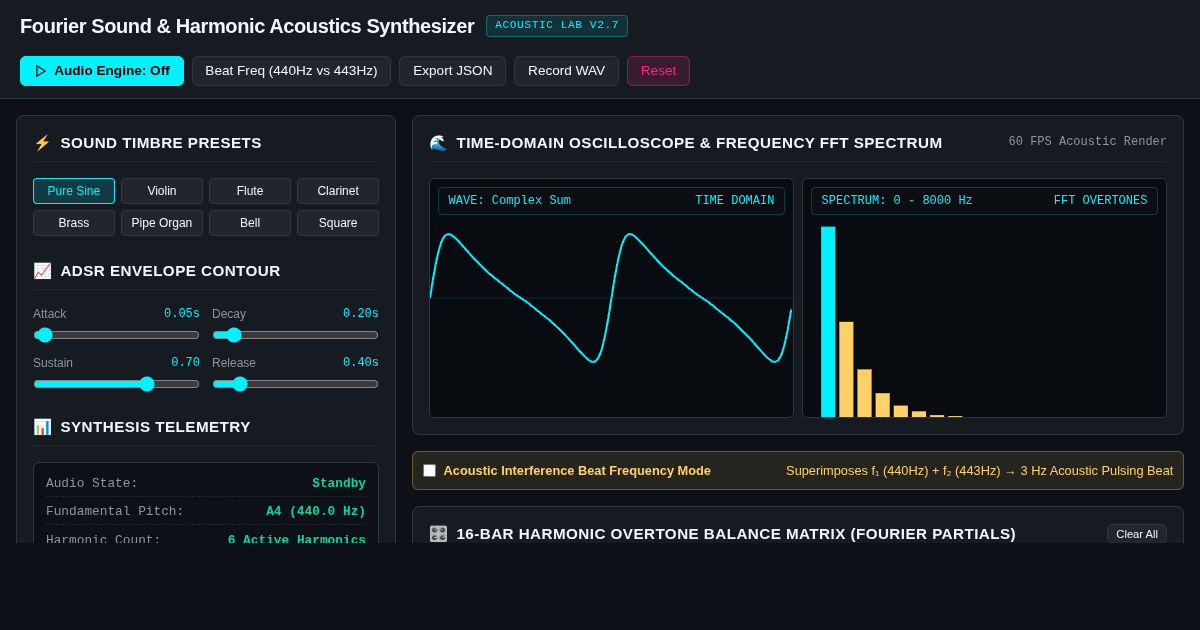Click the Release envelope slider
Viewport: 1200px width, 630px height.
(295, 384)
